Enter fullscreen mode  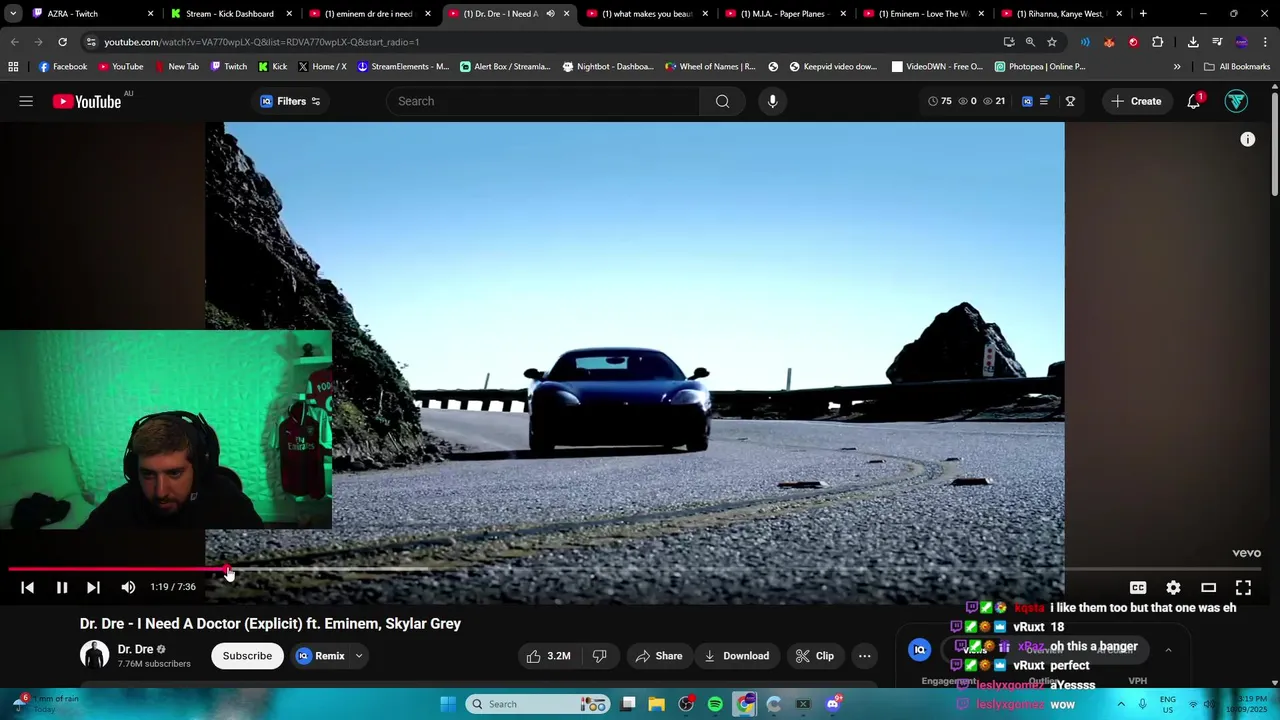click(x=1243, y=587)
